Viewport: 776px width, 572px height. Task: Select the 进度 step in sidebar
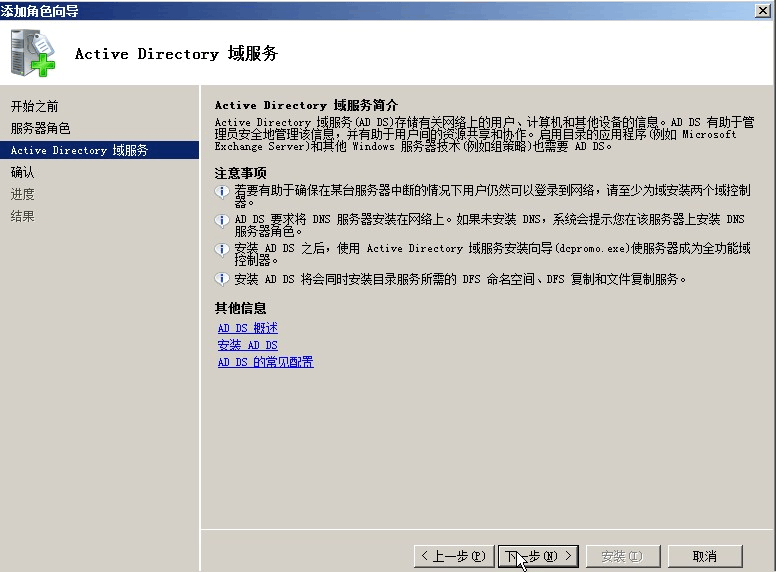(x=23, y=194)
